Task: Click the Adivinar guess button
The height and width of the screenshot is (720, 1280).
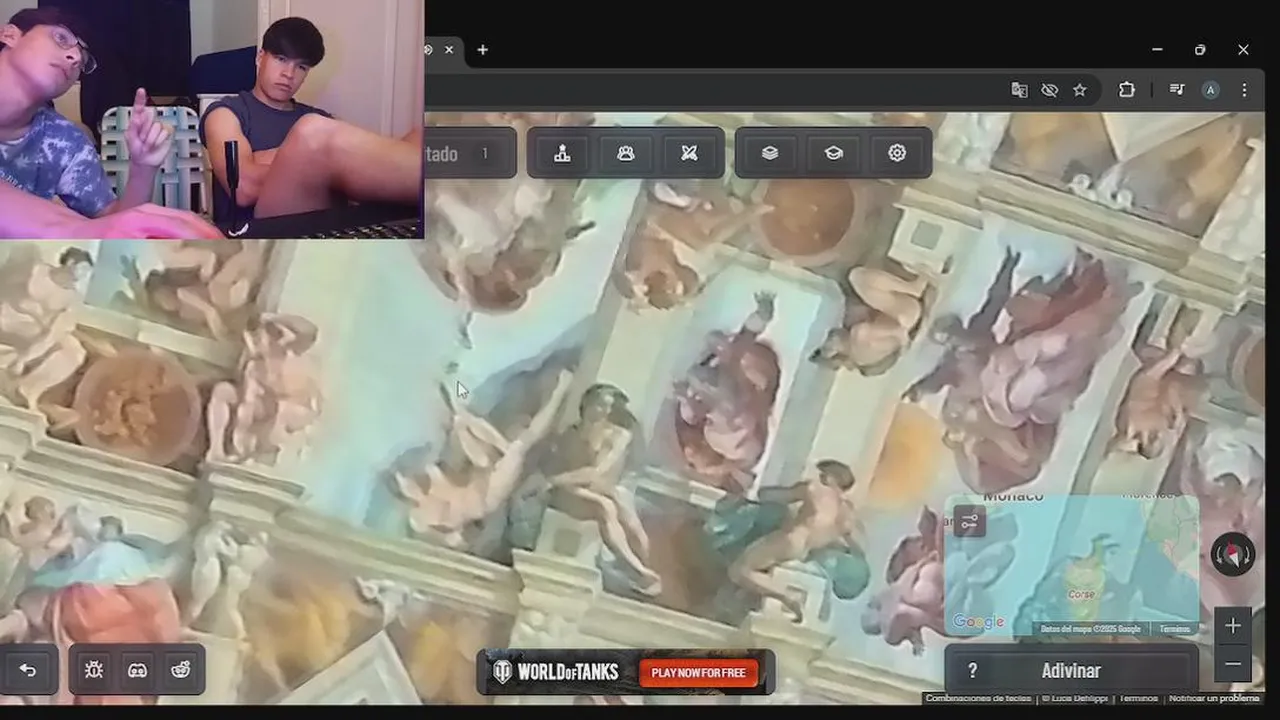Action: (1071, 671)
